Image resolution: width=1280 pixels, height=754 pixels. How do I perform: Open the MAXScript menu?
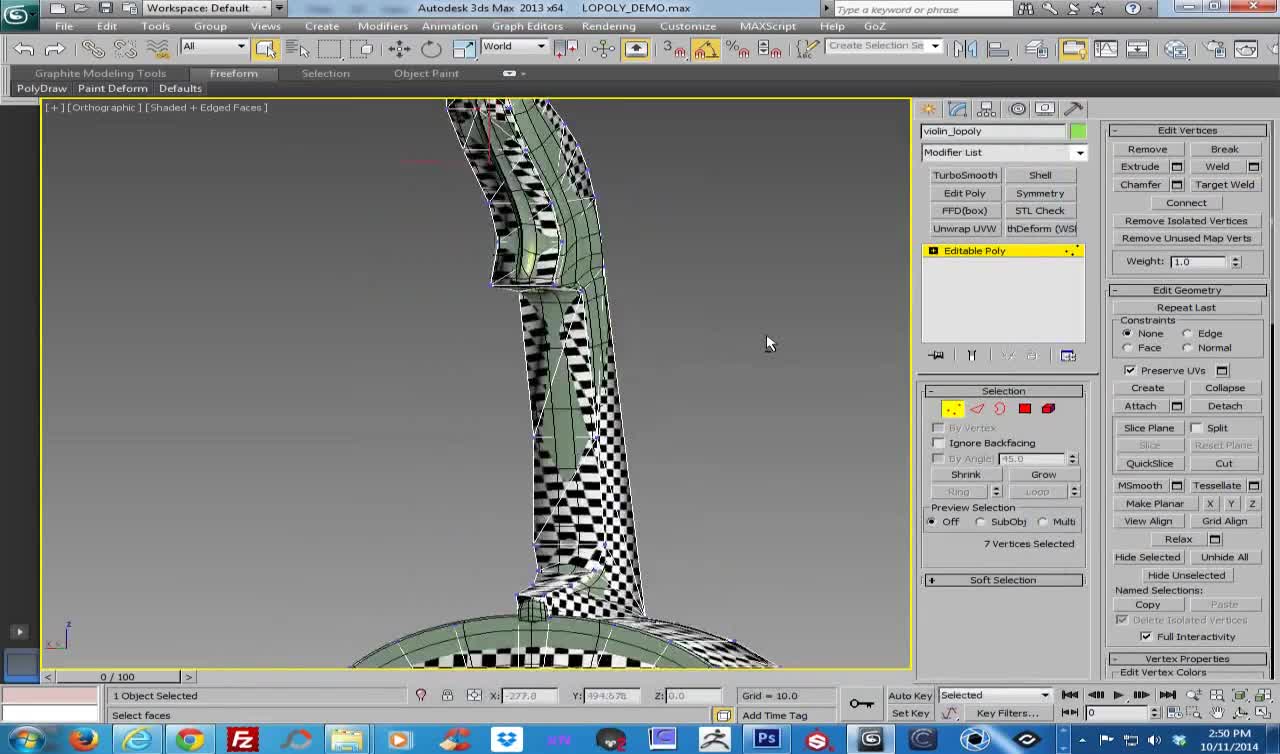coord(768,26)
